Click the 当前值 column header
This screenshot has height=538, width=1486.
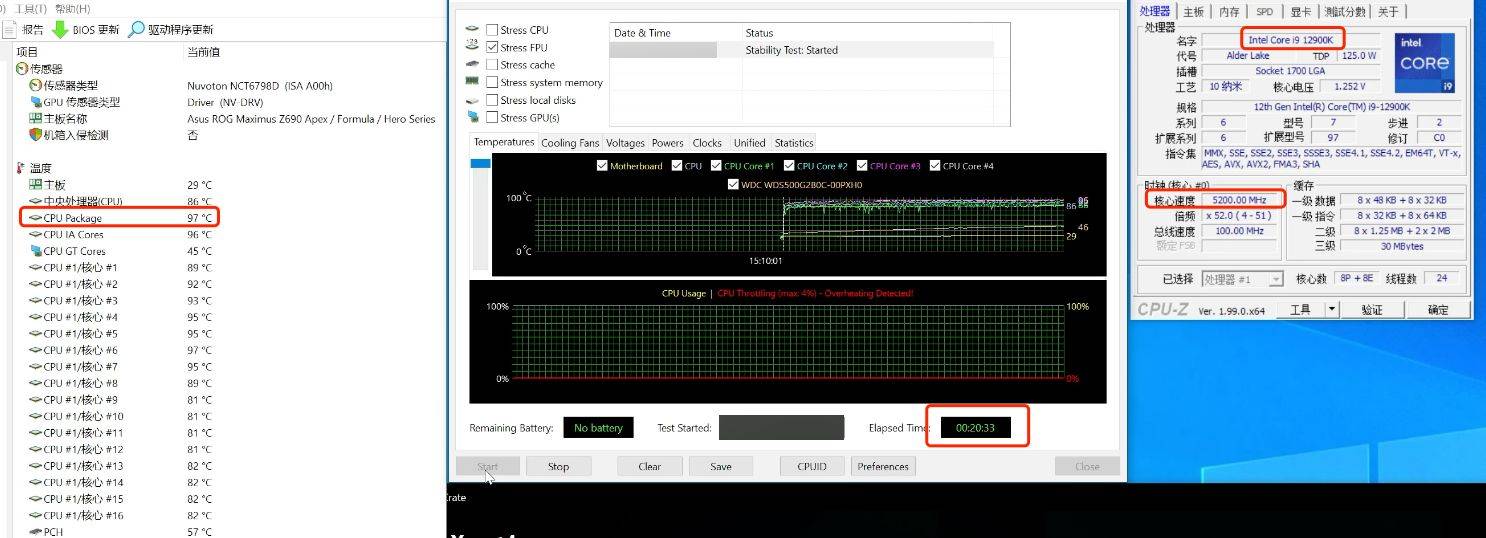click(204, 52)
